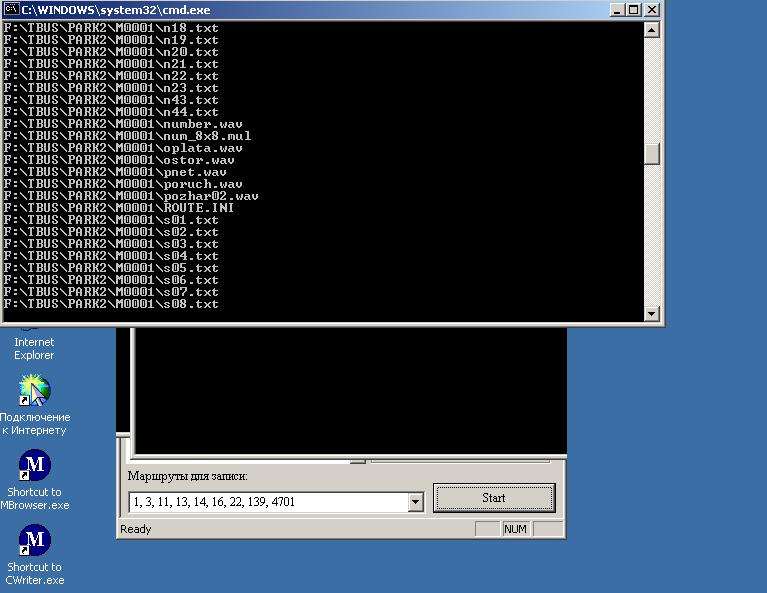The width and height of the screenshot is (767, 593).
Task: Maximize the cmd.exe window
Action: (x=633, y=10)
